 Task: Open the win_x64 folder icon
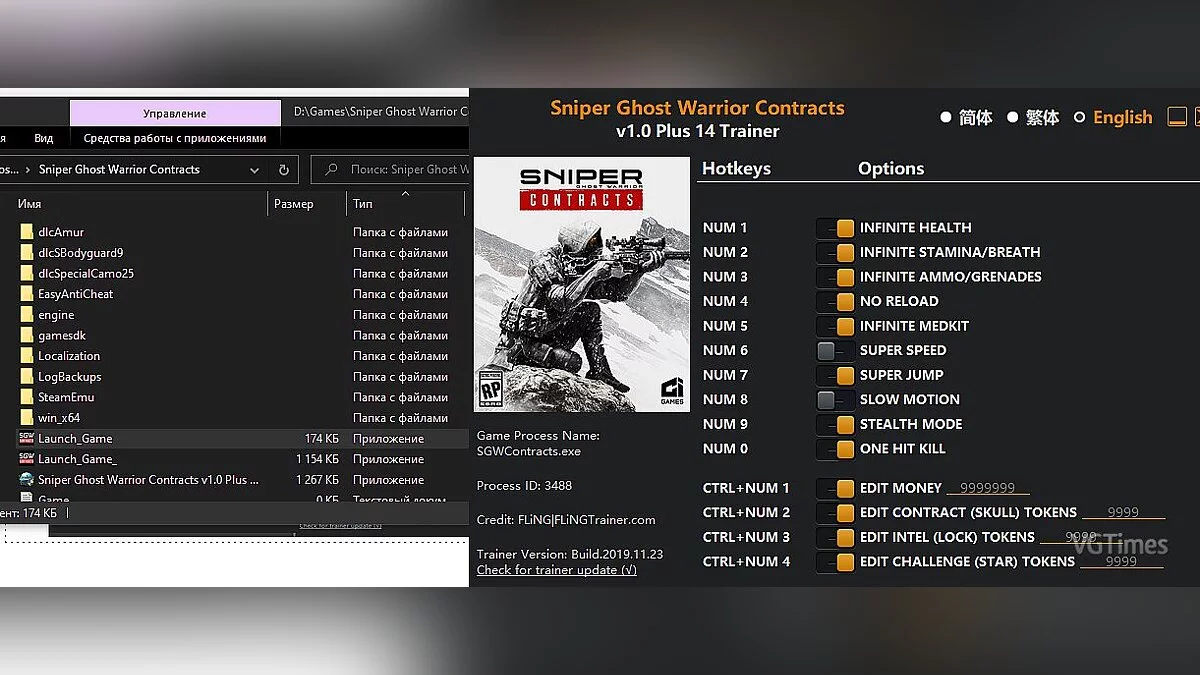click(x=26, y=417)
